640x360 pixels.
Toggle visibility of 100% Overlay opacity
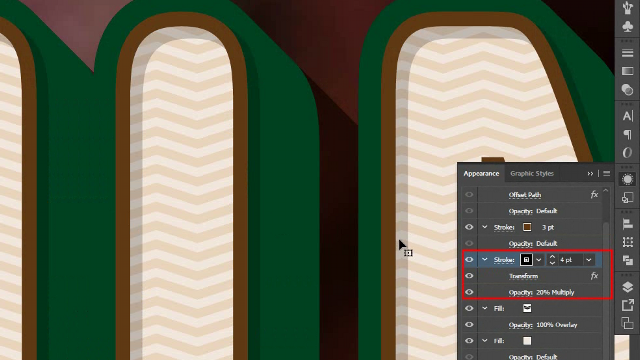click(x=469, y=324)
